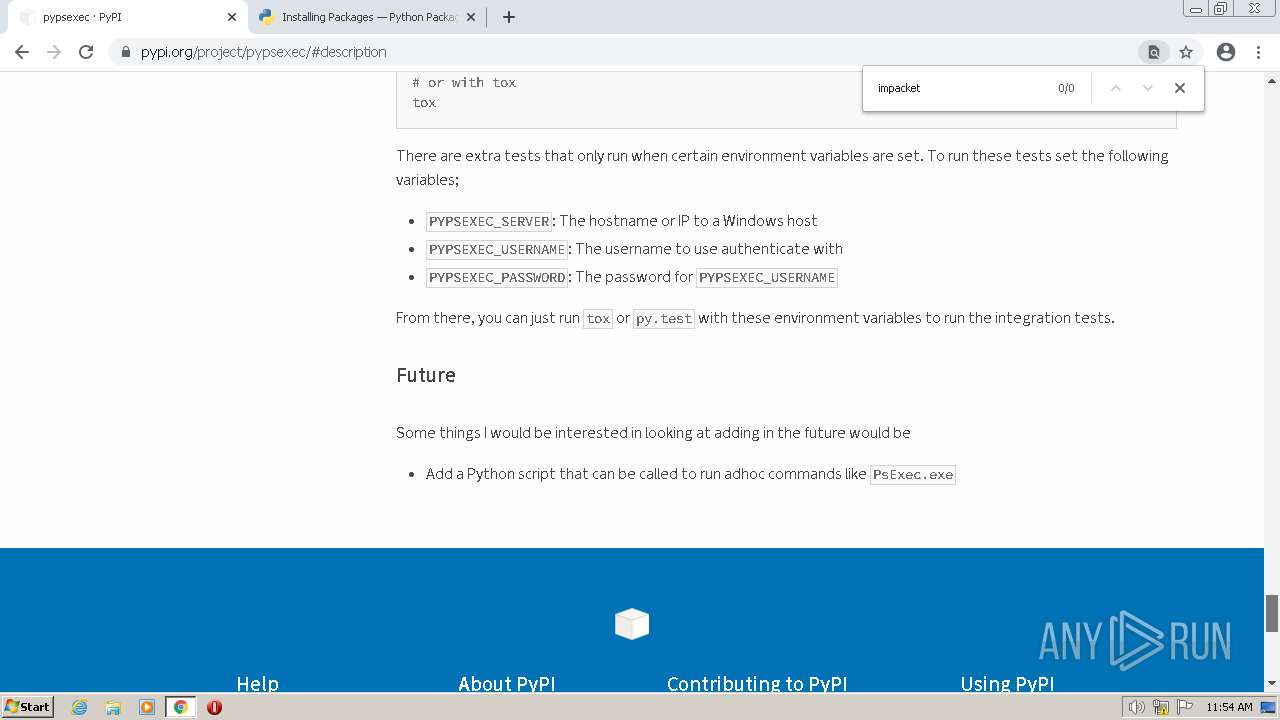Jump to next find result
Image resolution: width=1280 pixels, height=720 pixels.
coord(1148,88)
